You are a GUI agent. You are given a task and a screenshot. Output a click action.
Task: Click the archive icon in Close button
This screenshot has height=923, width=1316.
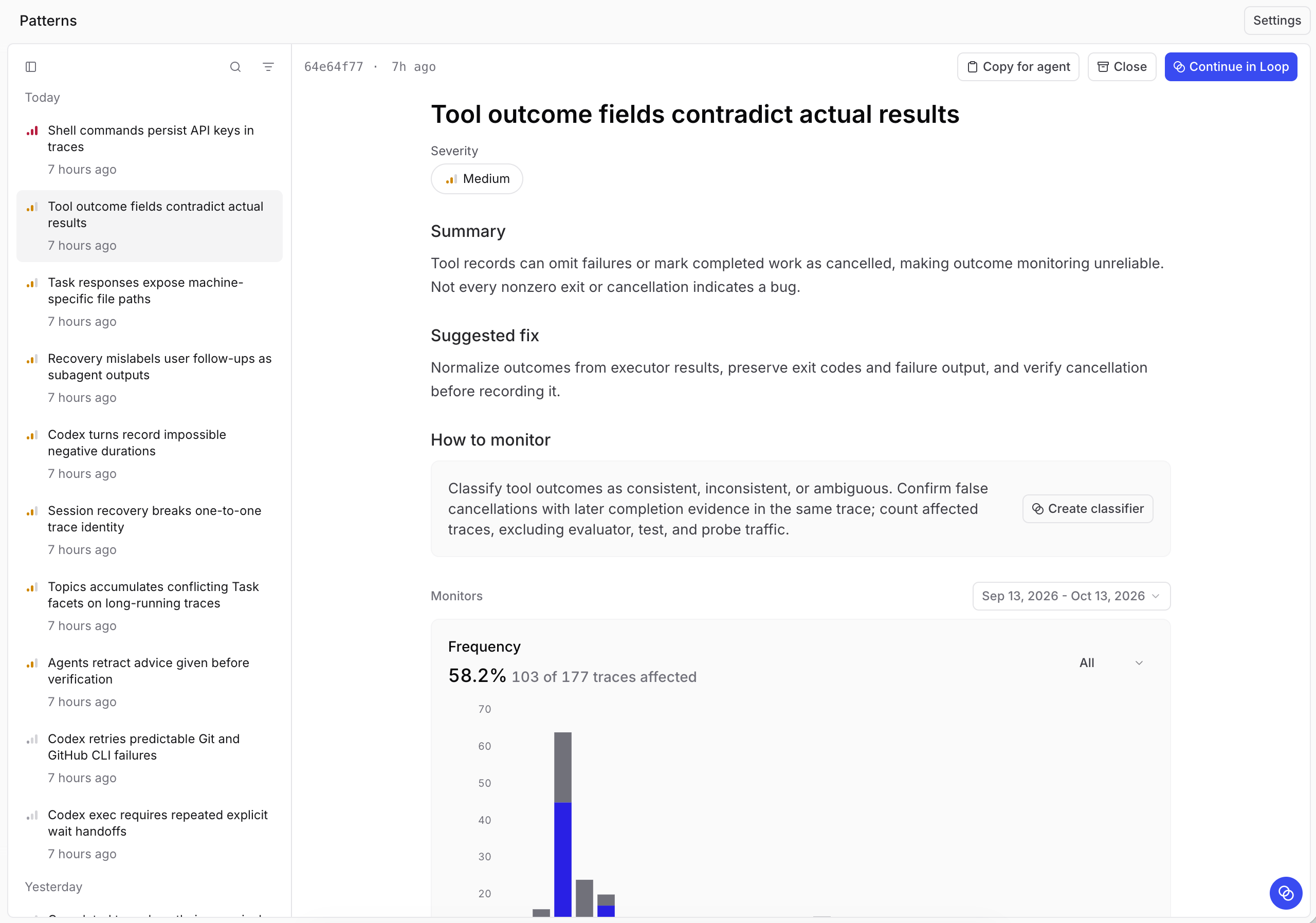point(1103,67)
